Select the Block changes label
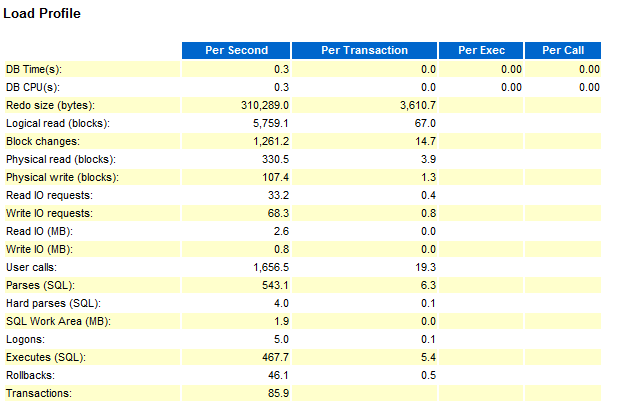This screenshot has height=414, width=618. [43, 142]
